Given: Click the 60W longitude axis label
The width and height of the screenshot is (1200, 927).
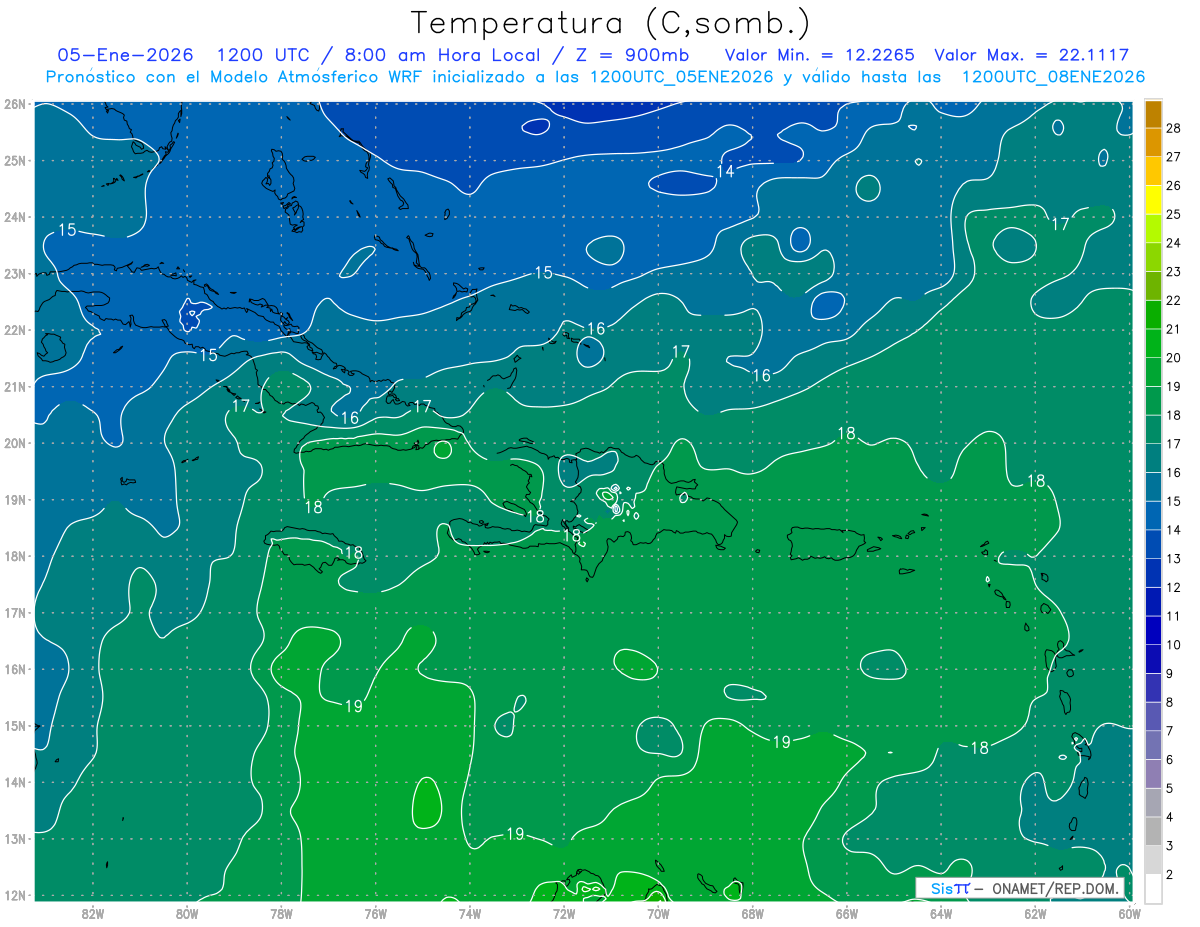Looking at the screenshot, I should click(1129, 913).
